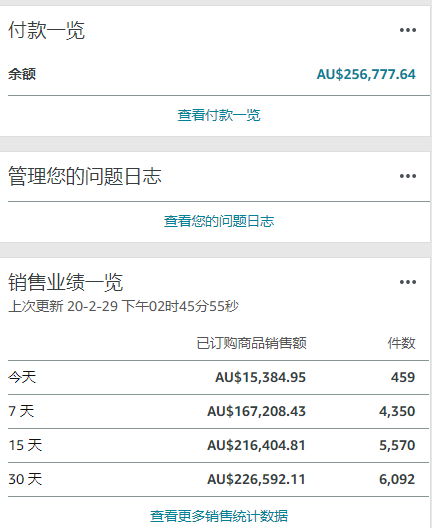Click the 已订购商品销售额 column header
This screenshot has width=432, height=528.
click(x=252, y=343)
